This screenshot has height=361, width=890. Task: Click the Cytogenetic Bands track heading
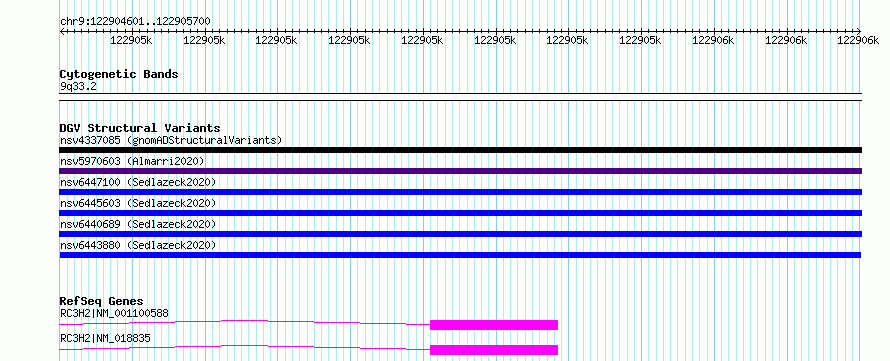point(119,74)
